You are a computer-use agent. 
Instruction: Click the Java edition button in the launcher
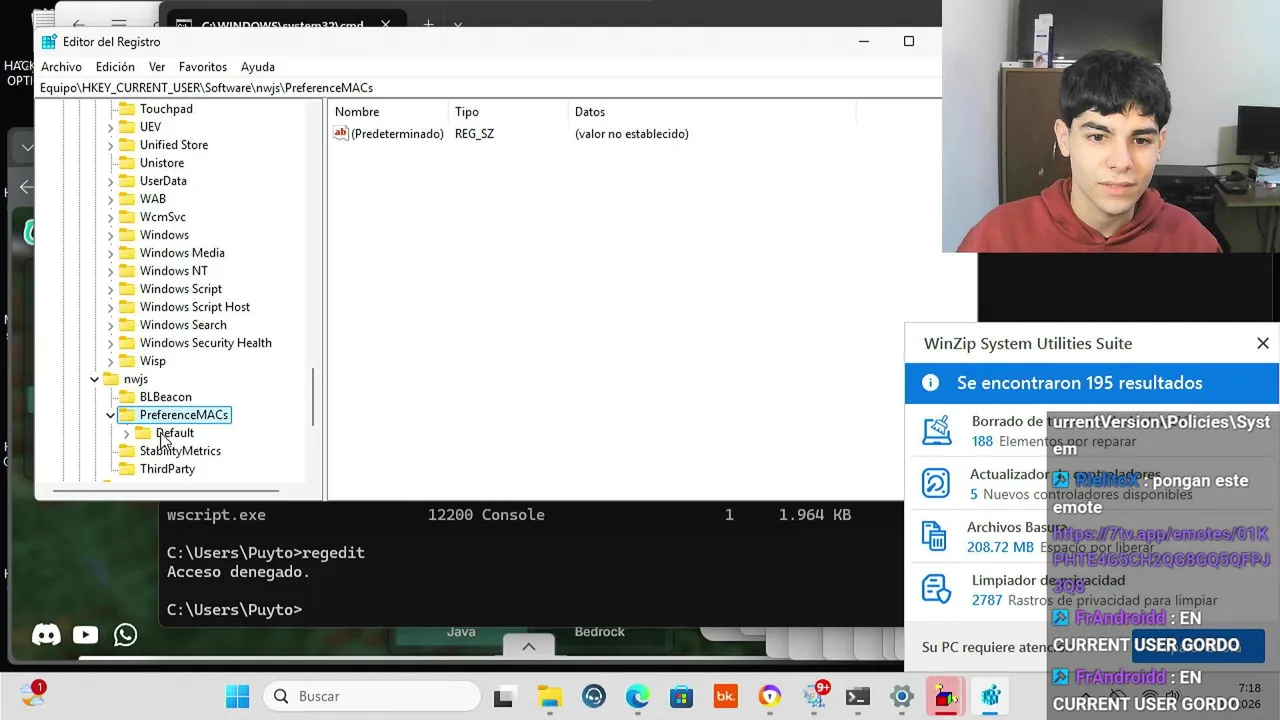pos(461,632)
